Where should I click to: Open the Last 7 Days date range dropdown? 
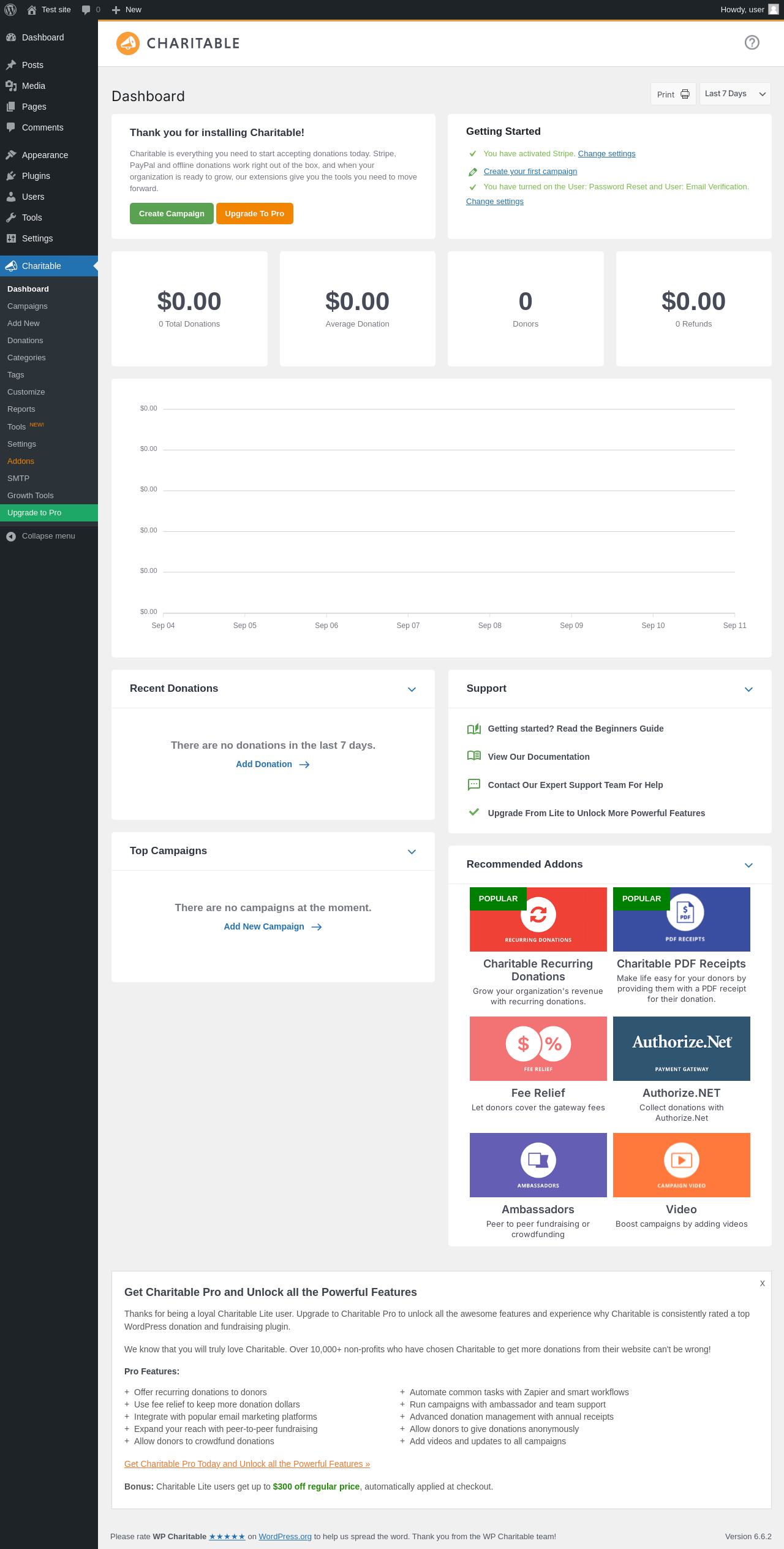point(735,94)
